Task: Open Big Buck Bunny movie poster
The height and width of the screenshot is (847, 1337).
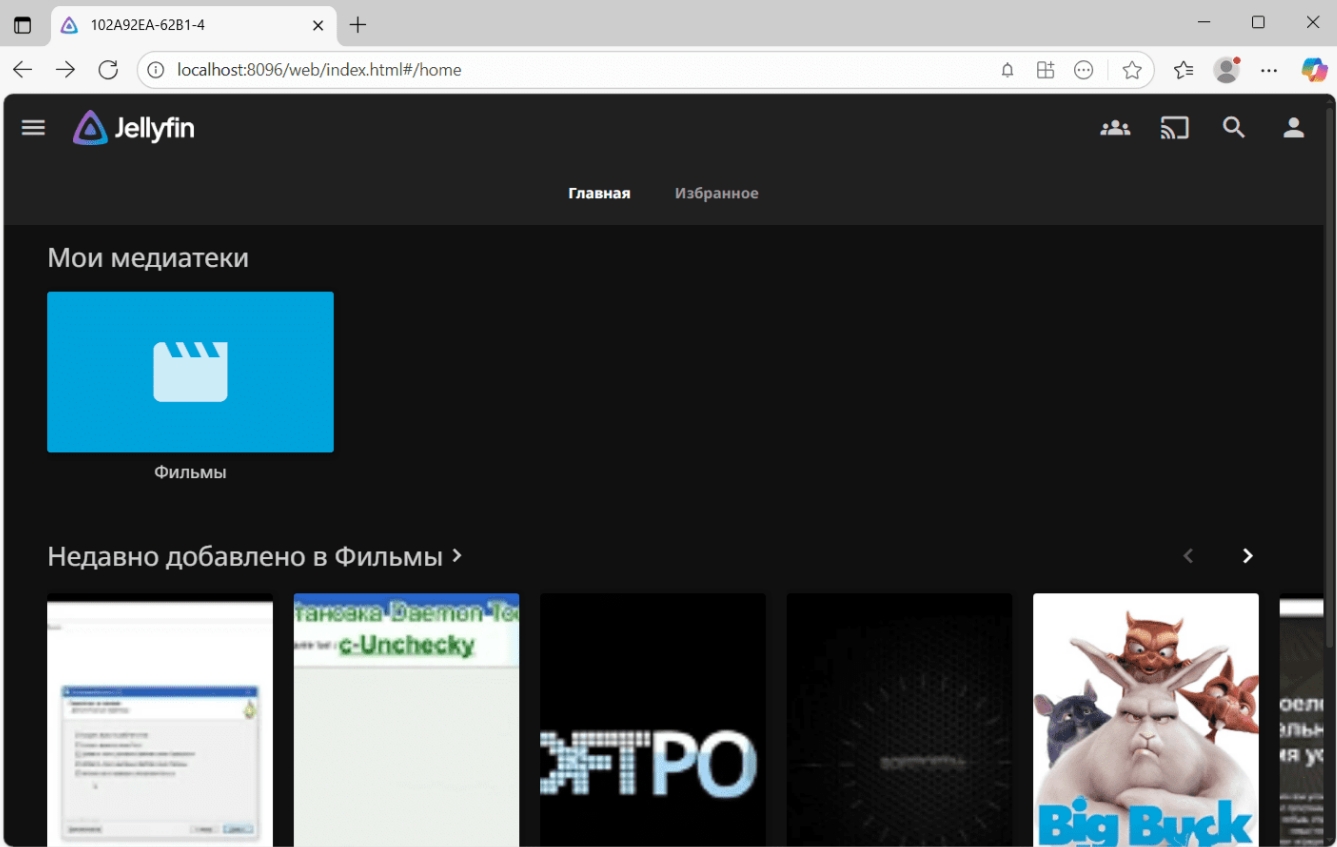Action: [1145, 718]
